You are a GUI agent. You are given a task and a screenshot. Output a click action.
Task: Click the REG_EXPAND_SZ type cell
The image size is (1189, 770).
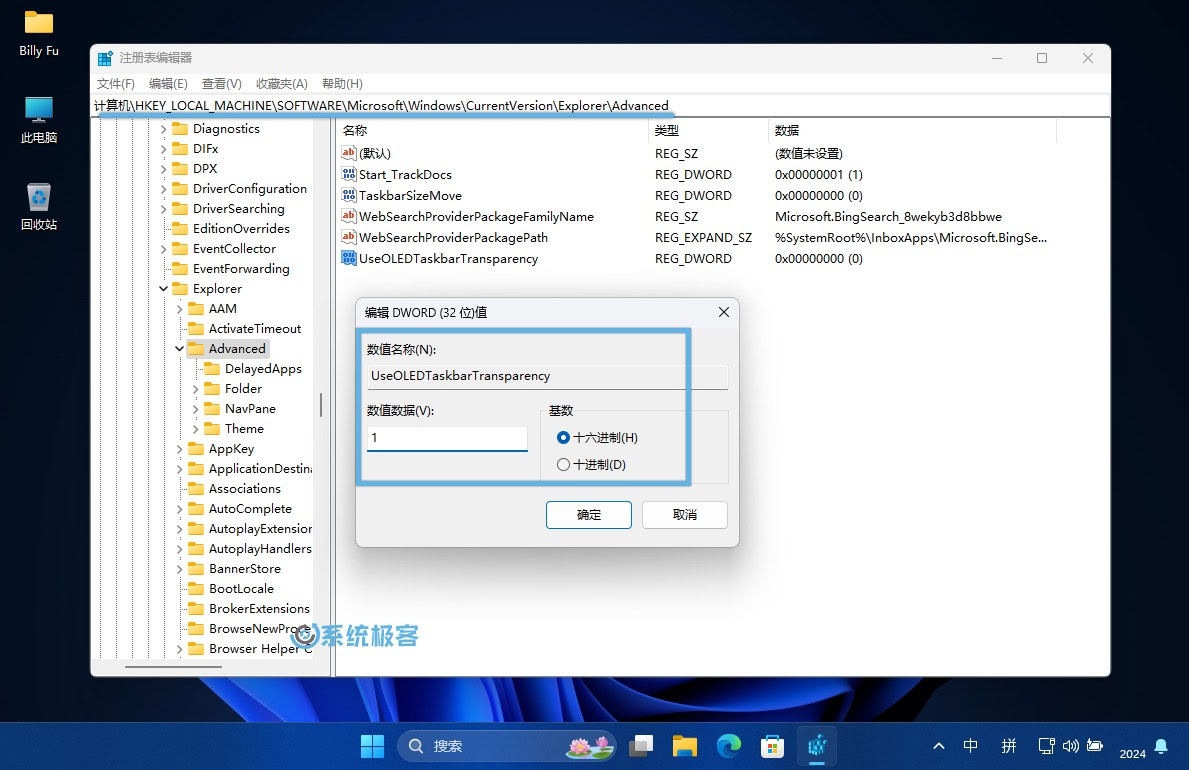(x=703, y=237)
